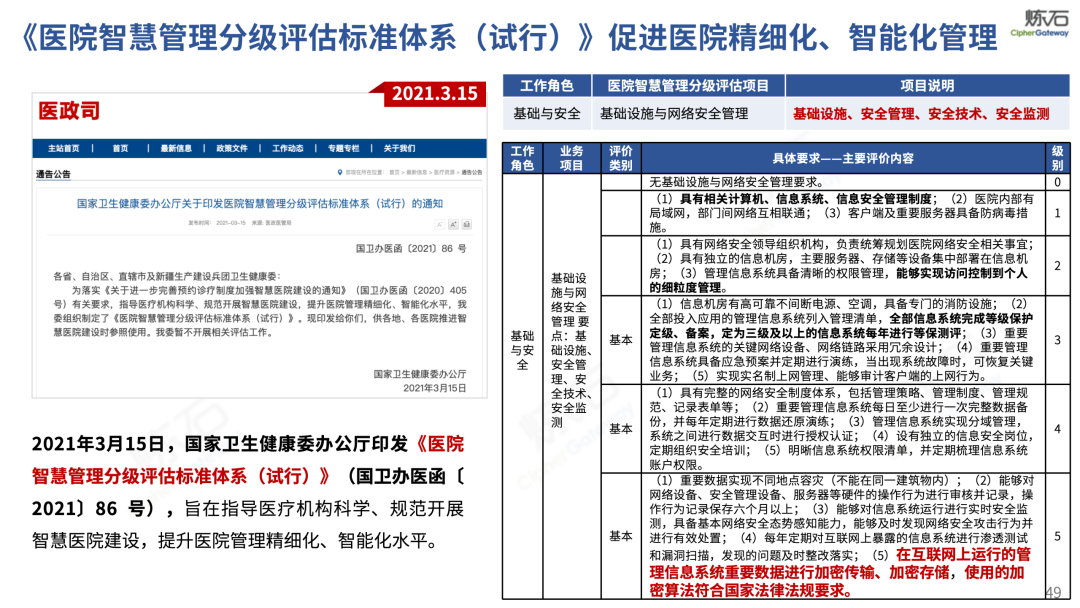Click the decrease font size A- icon
Viewport: 1080px width, 608px height.
pos(440,224)
